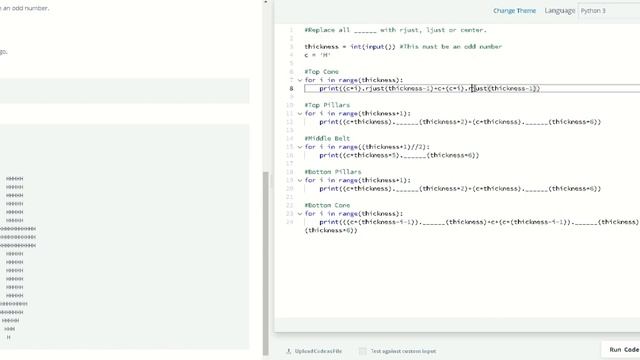Click the "c = 'H'" code line

(x=317, y=55)
